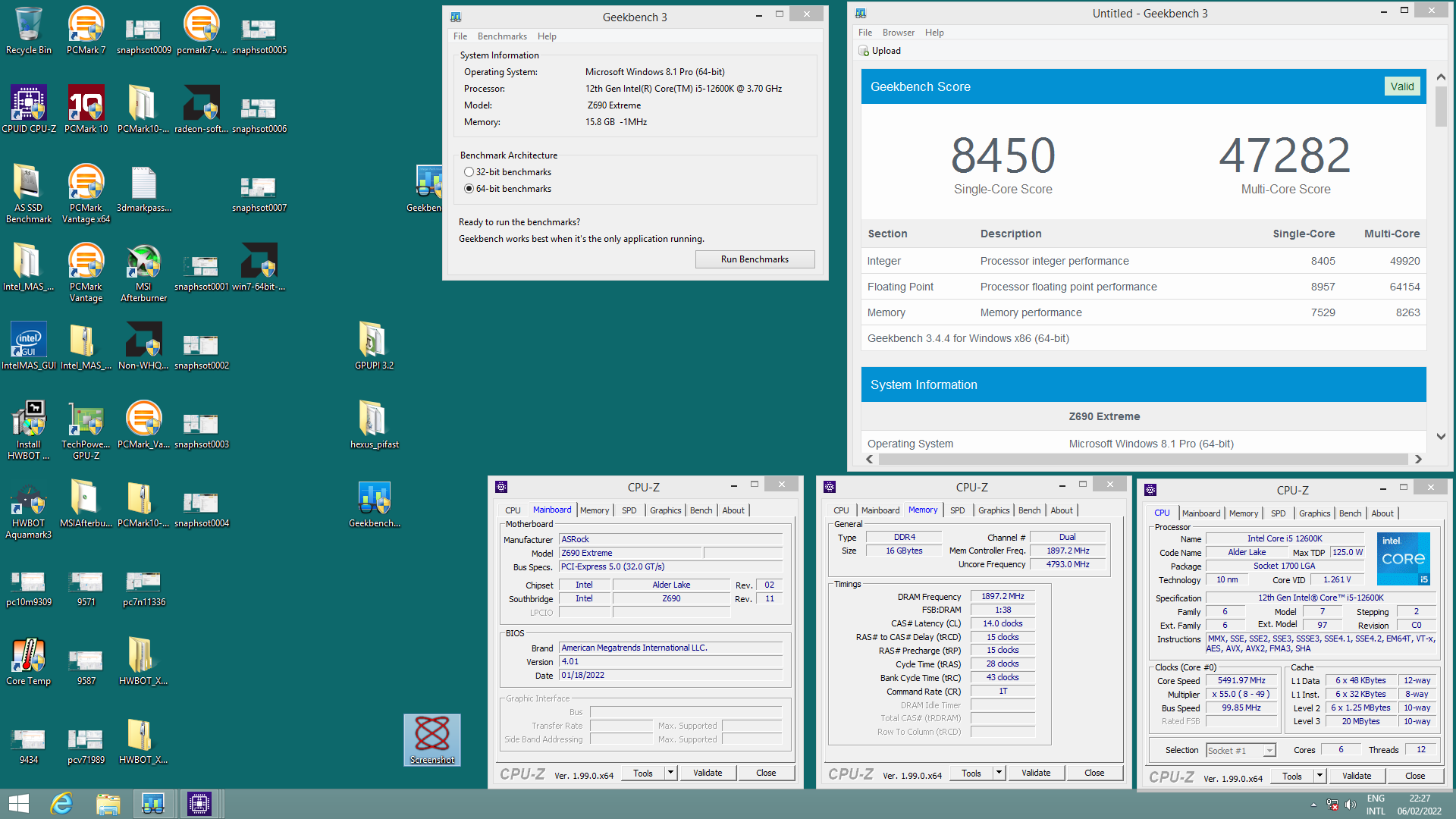Open GPUPI 3.2 folder icon
The width and height of the screenshot is (1456, 819).
[374, 346]
